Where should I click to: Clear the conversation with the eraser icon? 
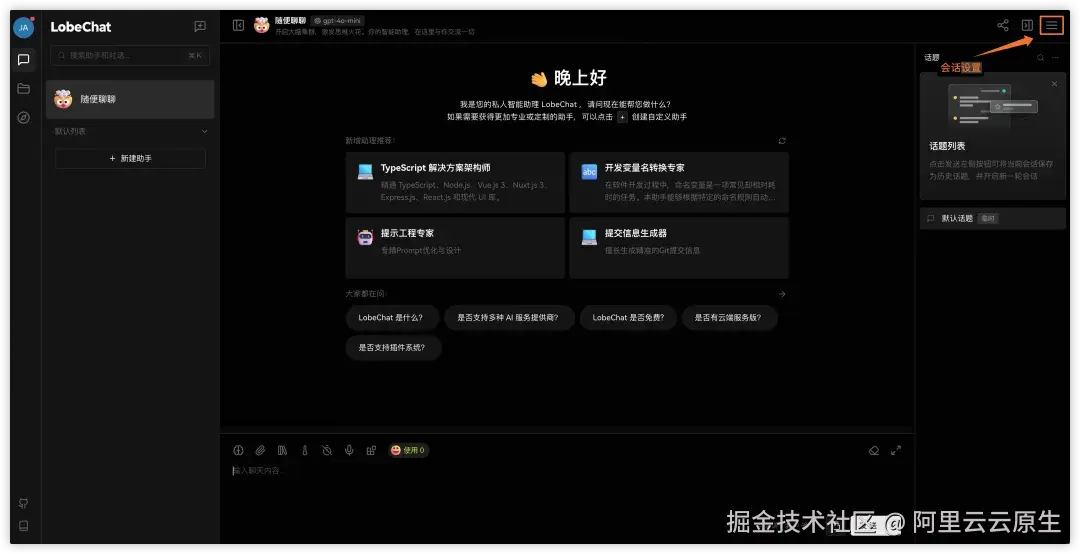(874, 451)
